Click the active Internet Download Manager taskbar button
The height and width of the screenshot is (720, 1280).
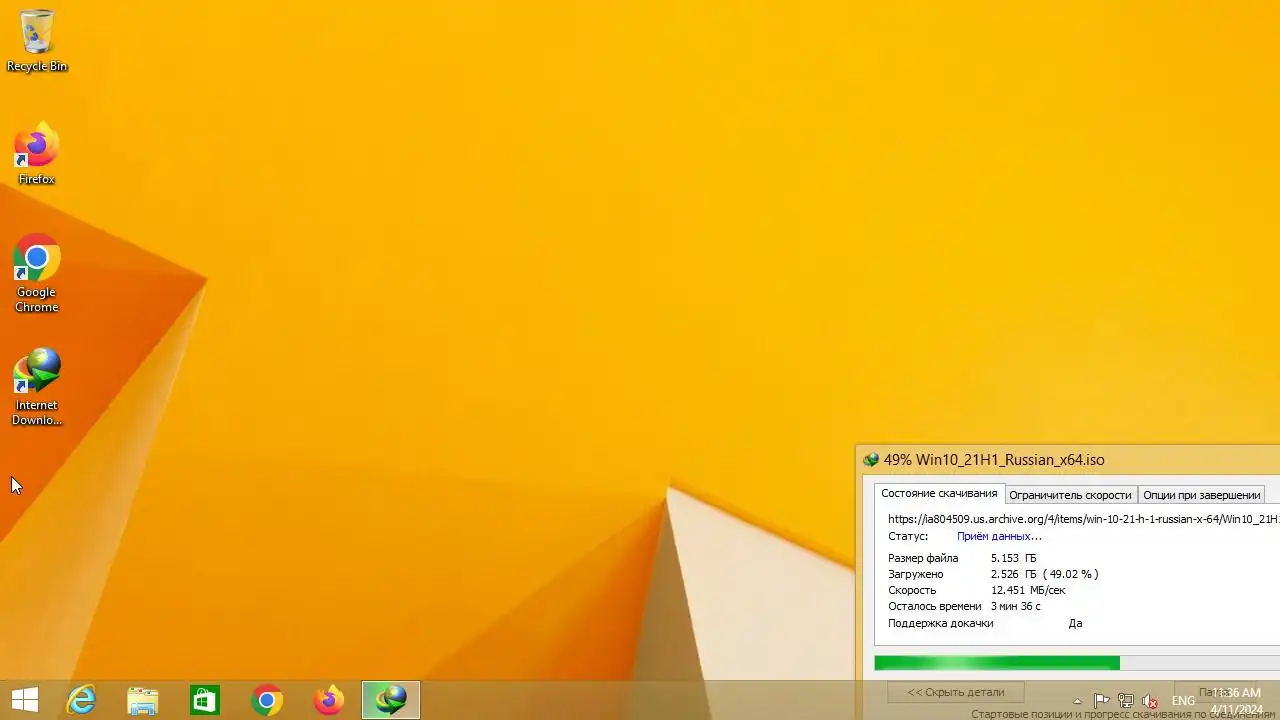pyautogui.click(x=390, y=700)
